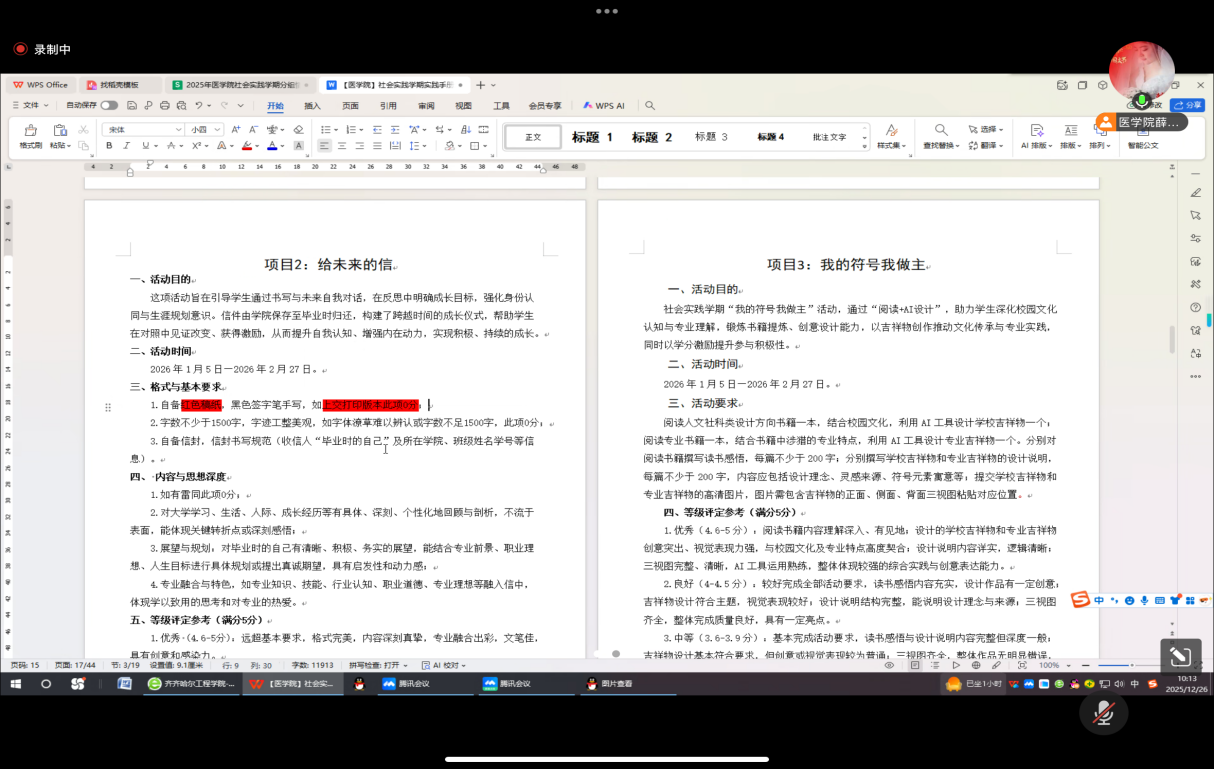Switch to the 插入 (Insert) ribbon tab
The width and height of the screenshot is (1214, 769).
point(313,105)
